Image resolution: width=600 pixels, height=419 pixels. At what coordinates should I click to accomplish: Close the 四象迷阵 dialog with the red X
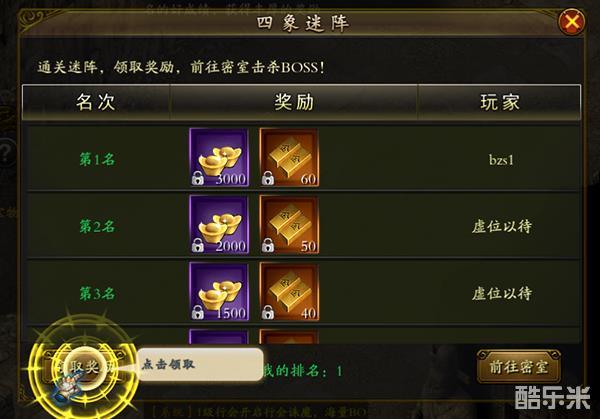point(571,22)
